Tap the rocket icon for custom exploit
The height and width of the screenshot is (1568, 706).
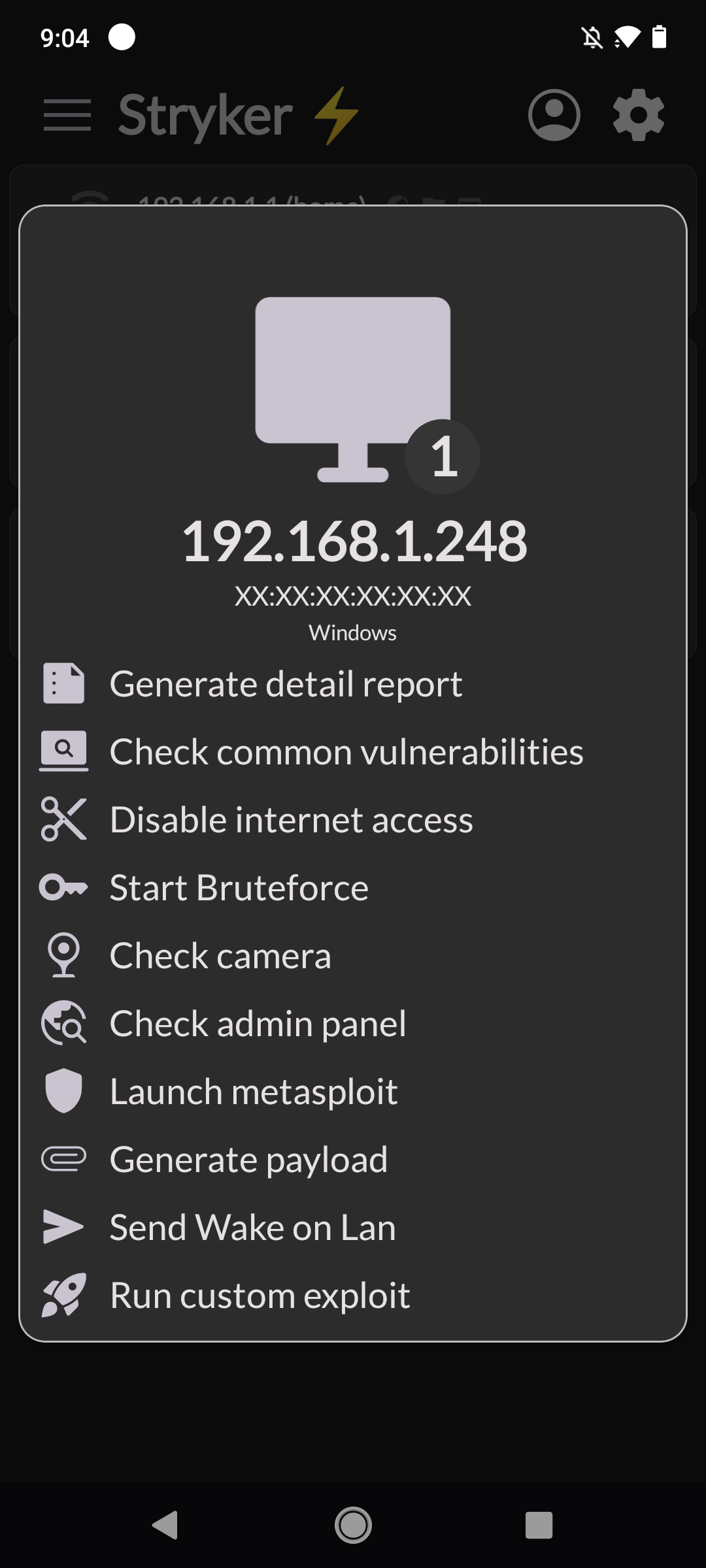(63, 1295)
